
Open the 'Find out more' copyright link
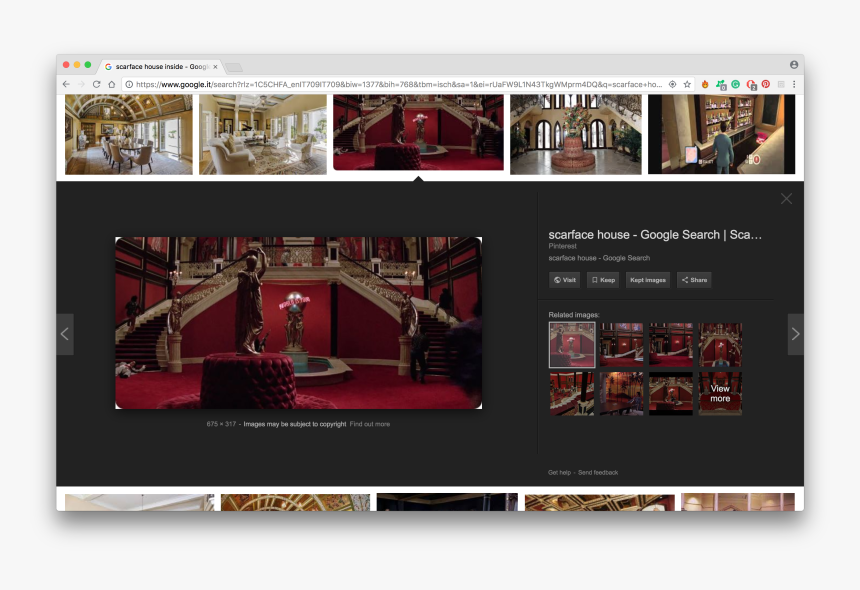[370, 424]
